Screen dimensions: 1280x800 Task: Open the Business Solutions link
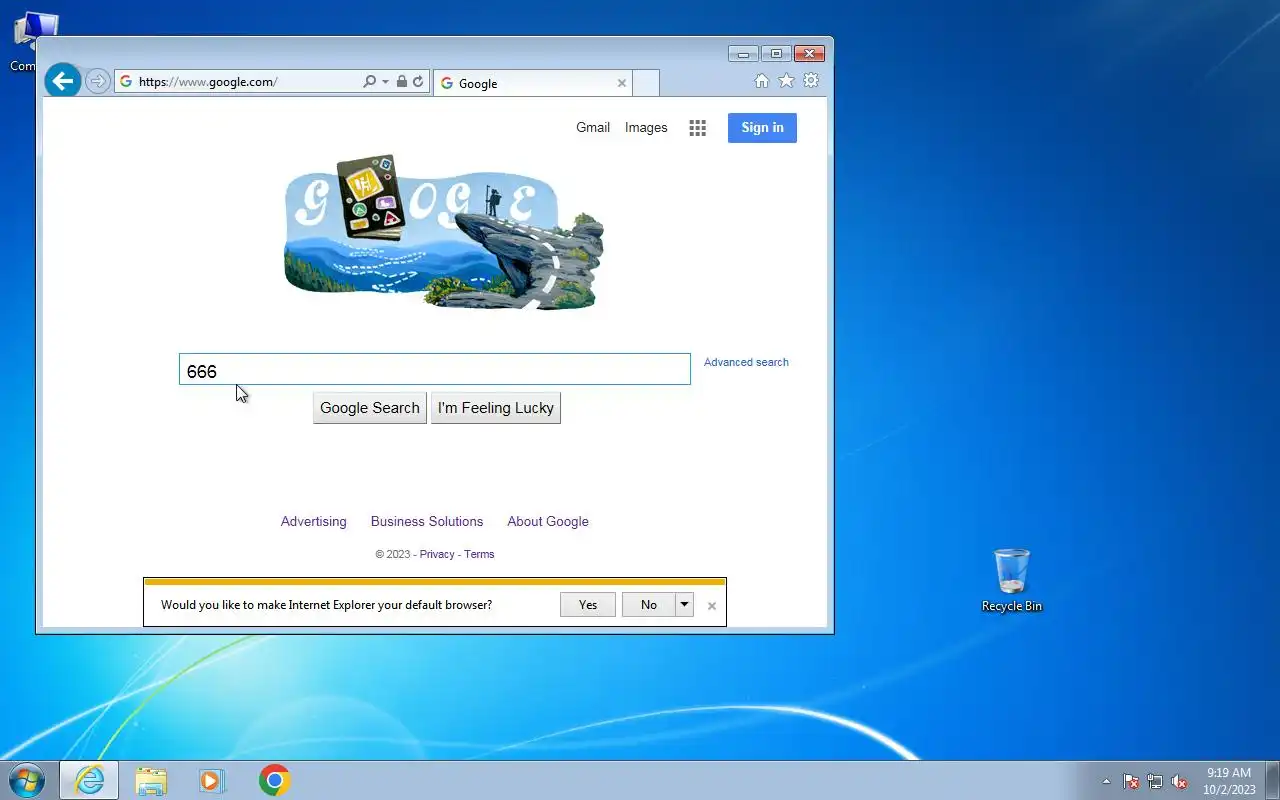click(427, 521)
